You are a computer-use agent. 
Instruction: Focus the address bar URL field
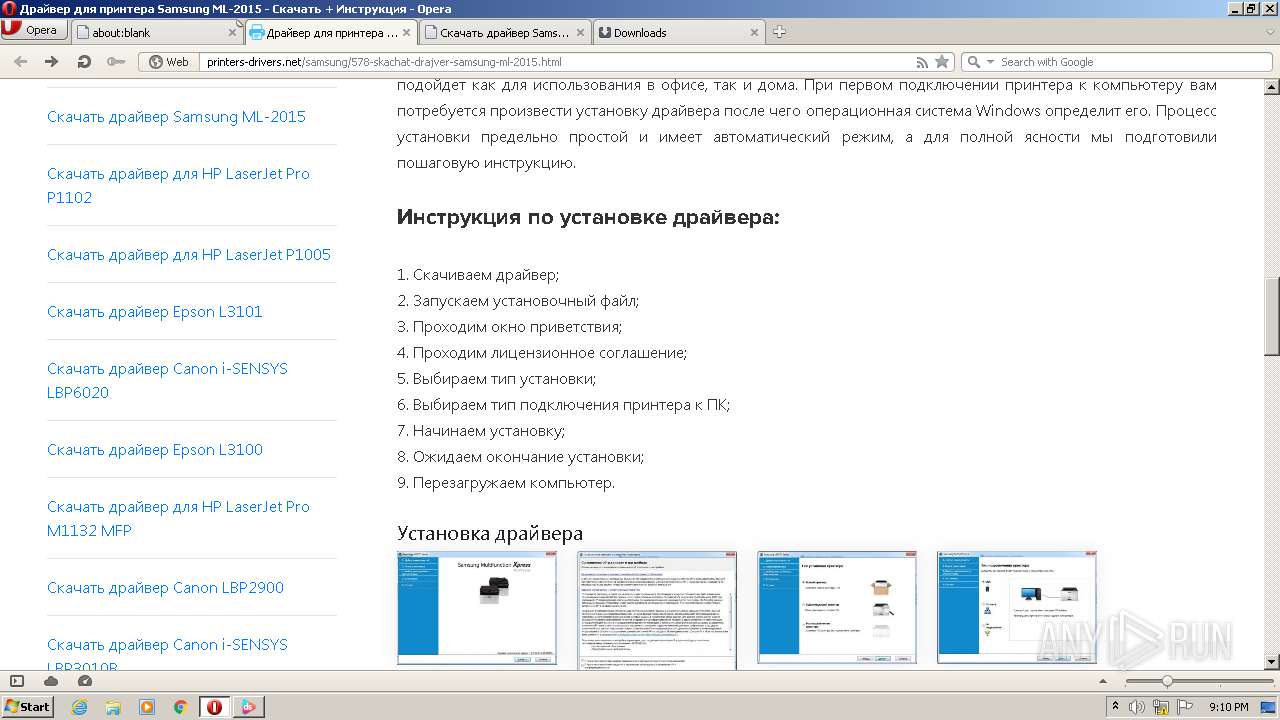pos(555,62)
